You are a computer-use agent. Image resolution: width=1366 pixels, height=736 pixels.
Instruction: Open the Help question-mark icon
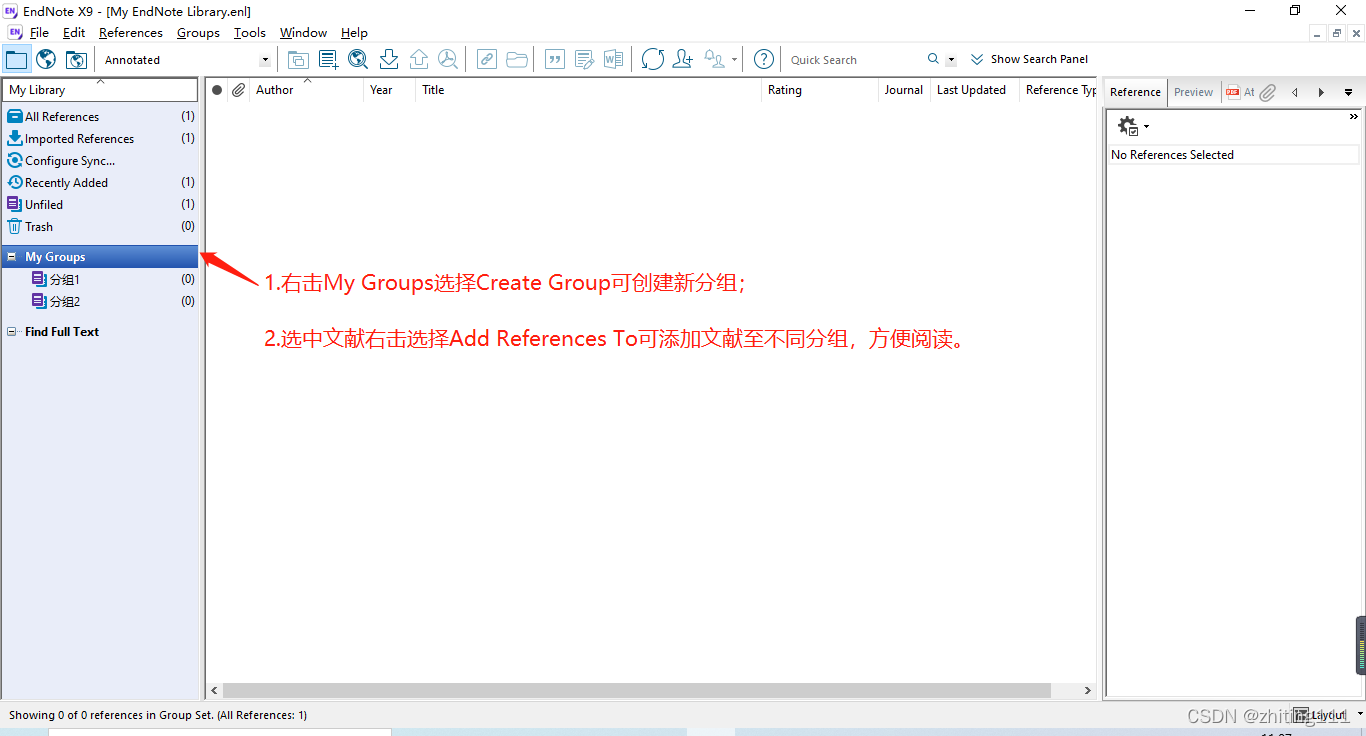coord(764,59)
